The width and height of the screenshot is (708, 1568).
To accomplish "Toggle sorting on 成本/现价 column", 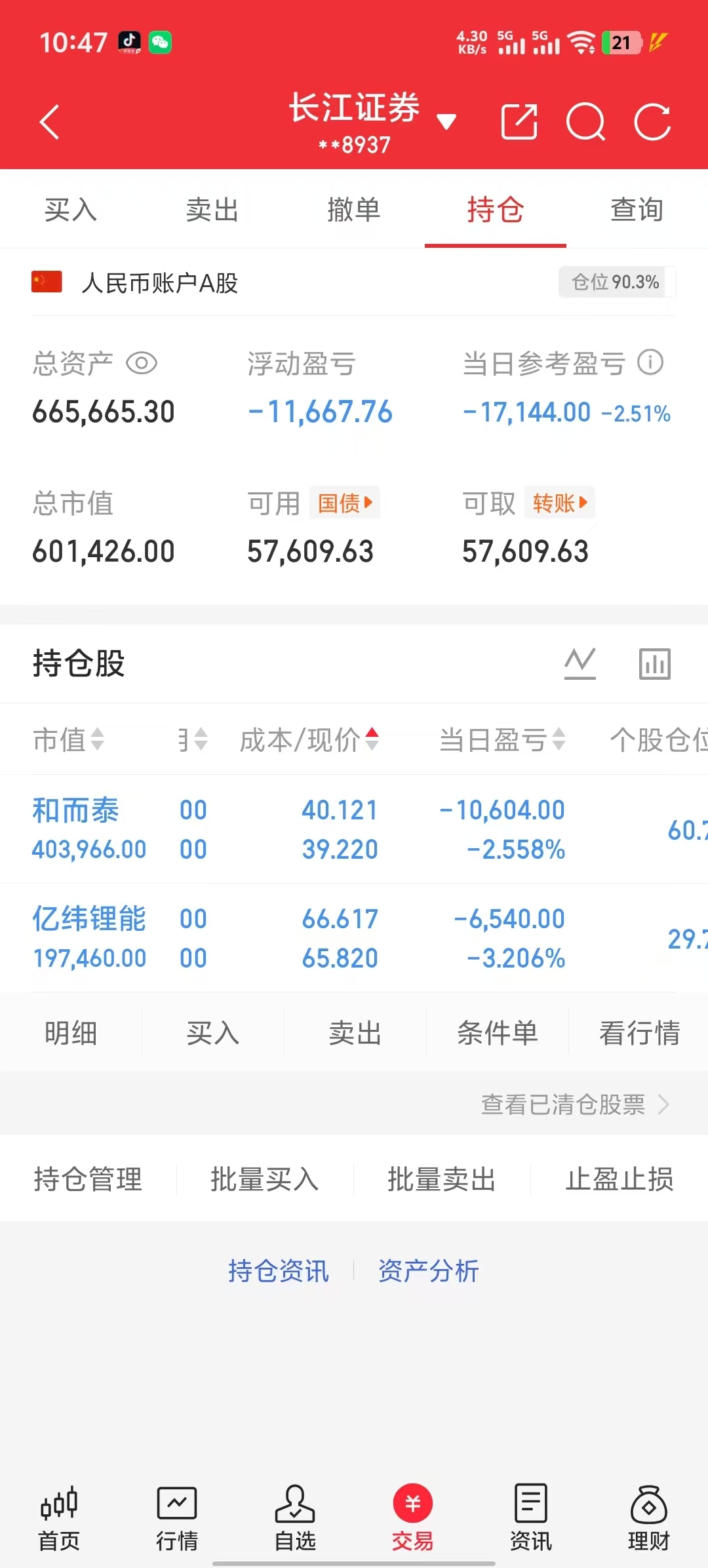I will (309, 739).
